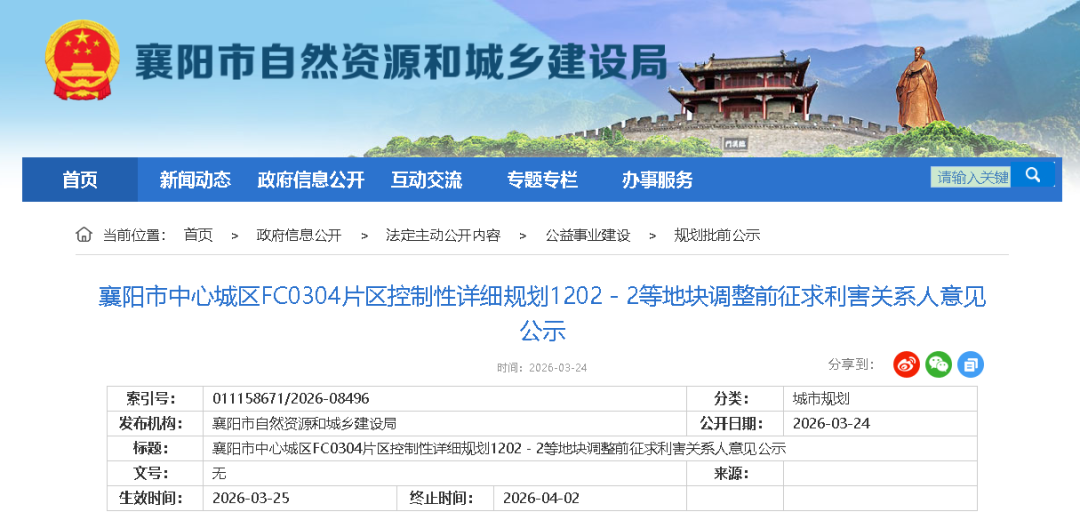Go to 法定主动公开内容 breadcrumb
The image size is (1080, 528).
[443, 235]
